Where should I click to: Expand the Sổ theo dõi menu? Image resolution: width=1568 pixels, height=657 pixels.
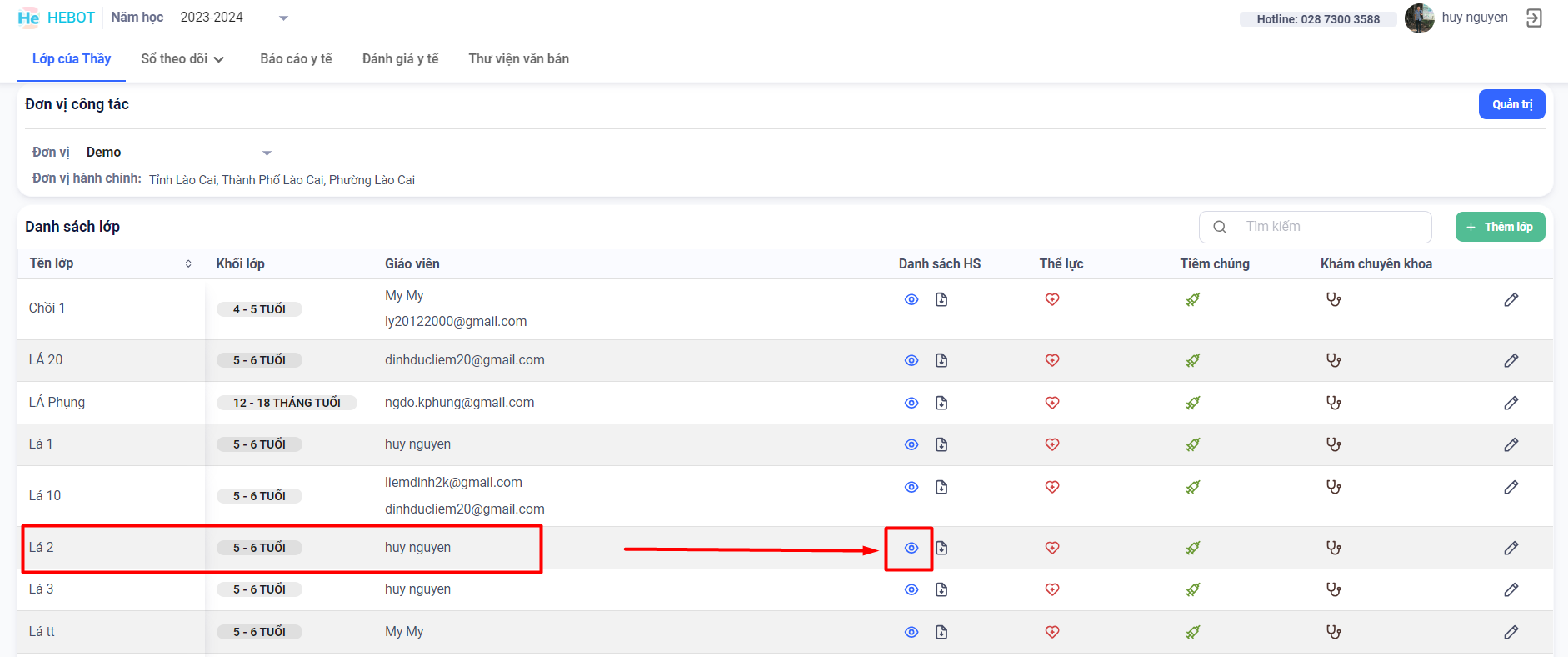pos(182,59)
